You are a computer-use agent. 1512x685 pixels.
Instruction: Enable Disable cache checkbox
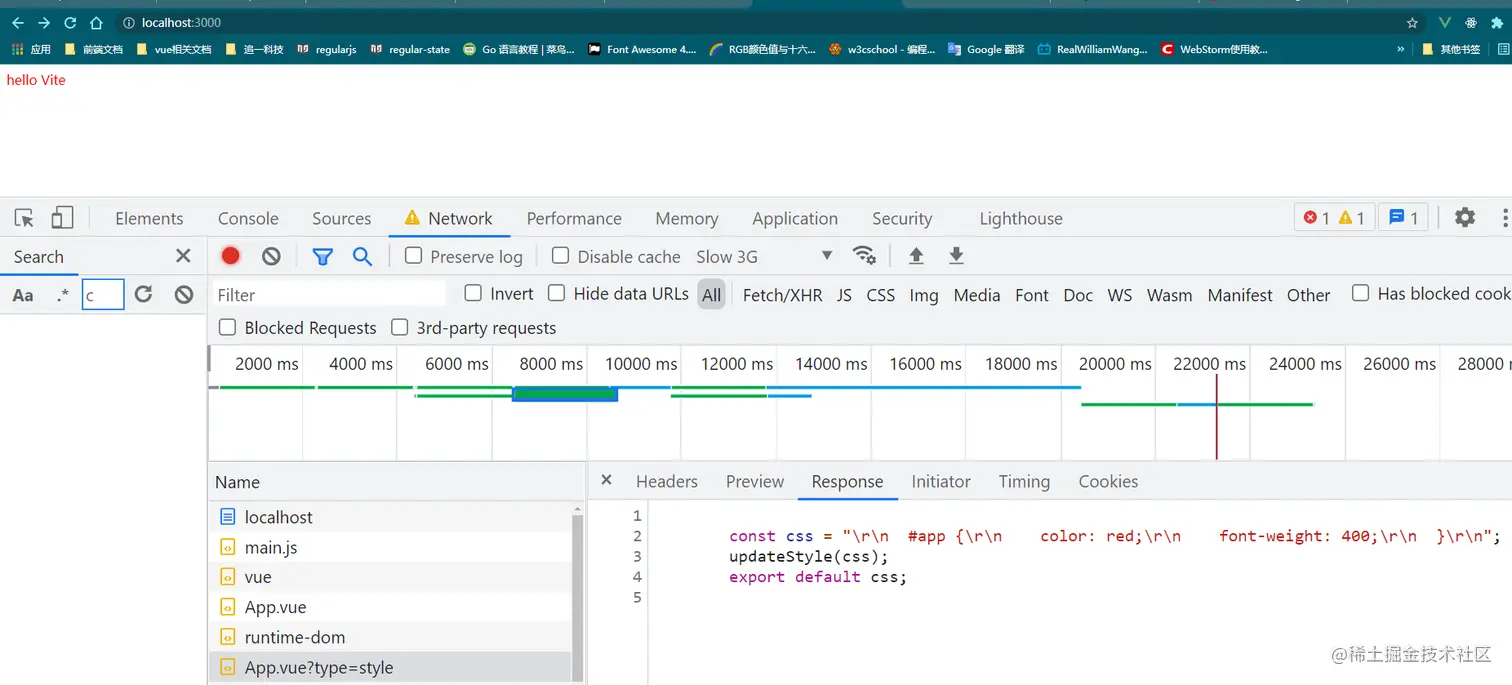click(560, 256)
